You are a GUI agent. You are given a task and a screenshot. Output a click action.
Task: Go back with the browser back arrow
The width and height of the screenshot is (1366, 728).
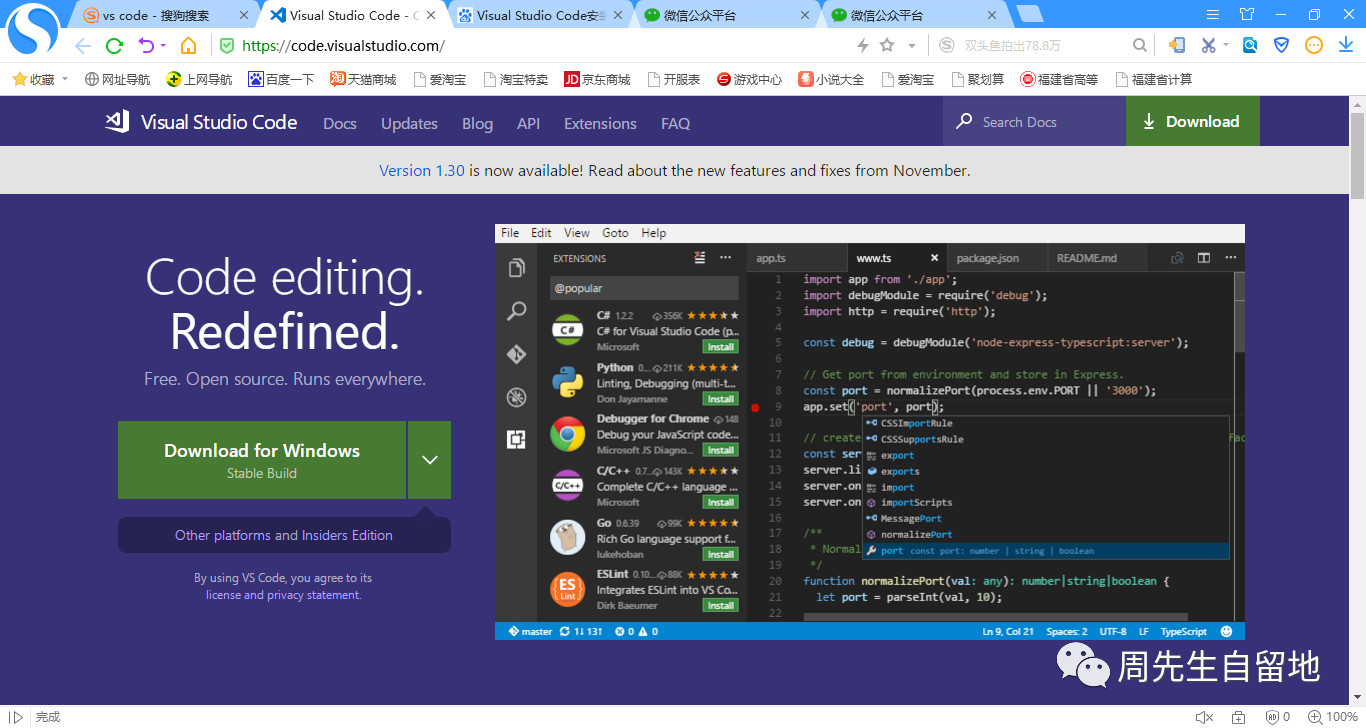[83, 46]
